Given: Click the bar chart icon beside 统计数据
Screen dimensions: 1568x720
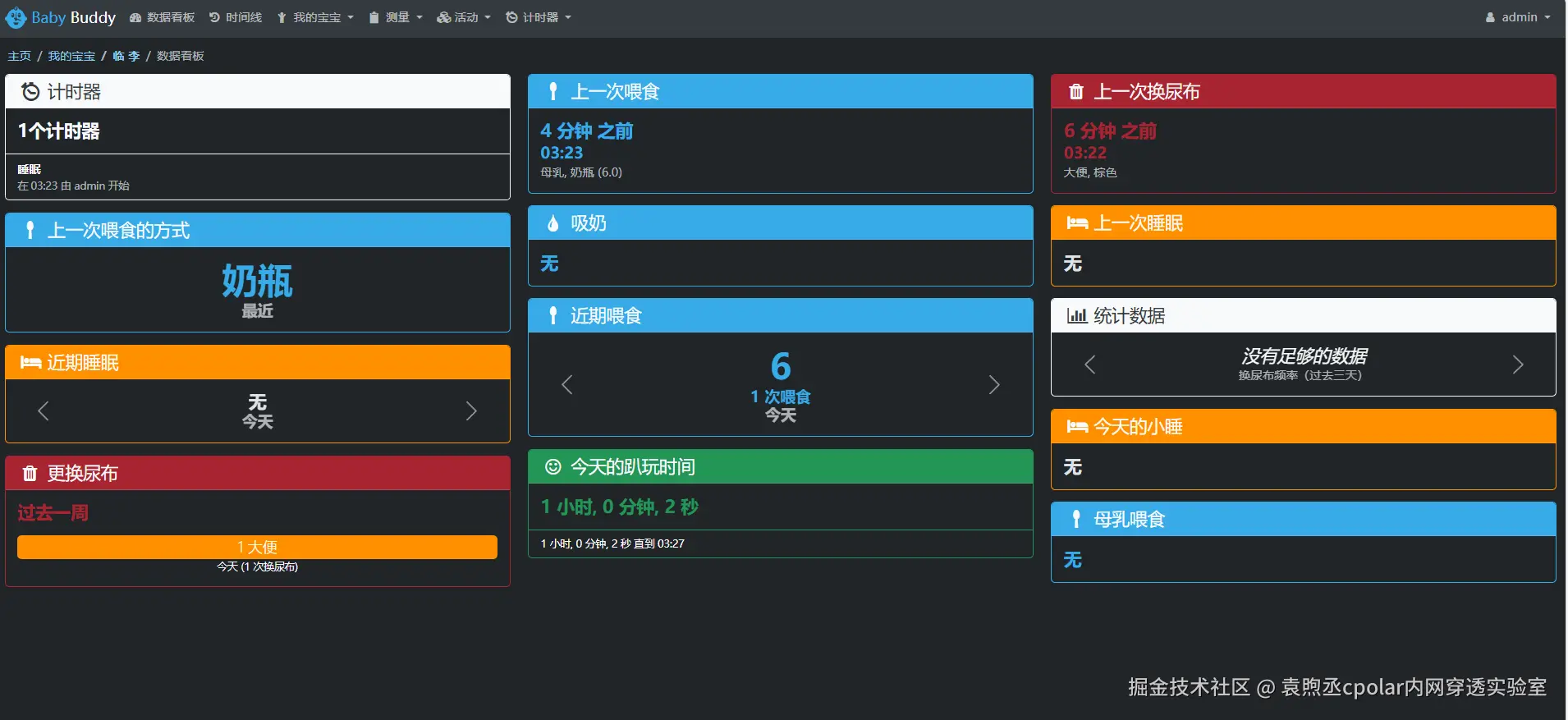Looking at the screenshot, I should click(x=1077, y=316).
